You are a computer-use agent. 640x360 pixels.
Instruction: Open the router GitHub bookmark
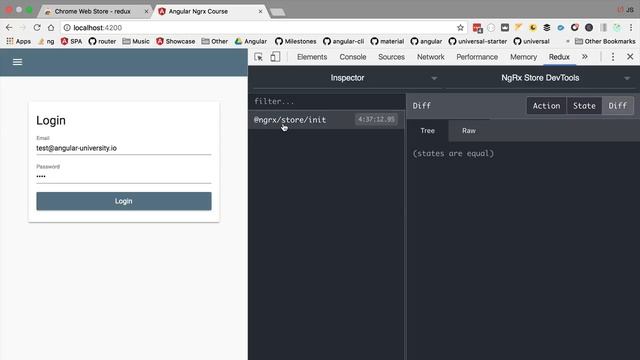(x=102, y=41)
